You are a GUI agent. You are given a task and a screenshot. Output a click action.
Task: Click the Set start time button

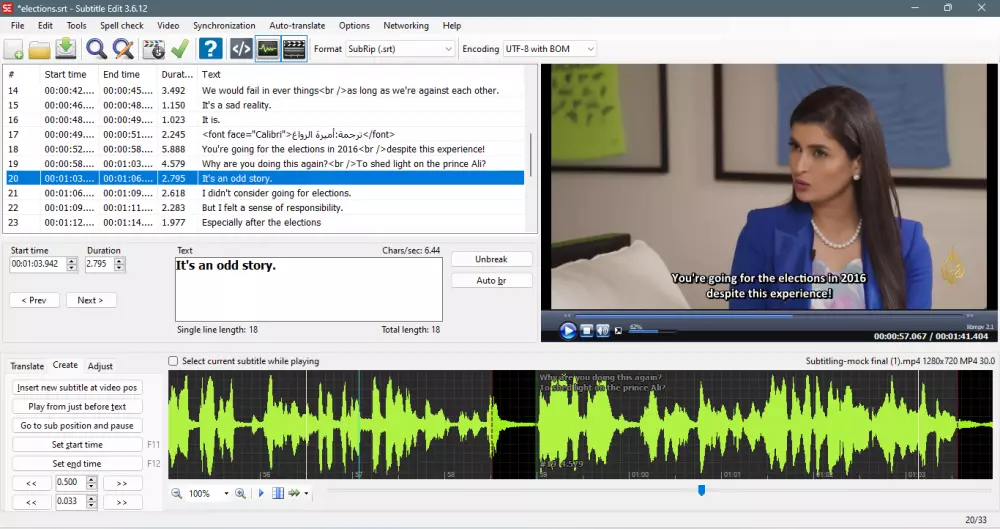77,445
